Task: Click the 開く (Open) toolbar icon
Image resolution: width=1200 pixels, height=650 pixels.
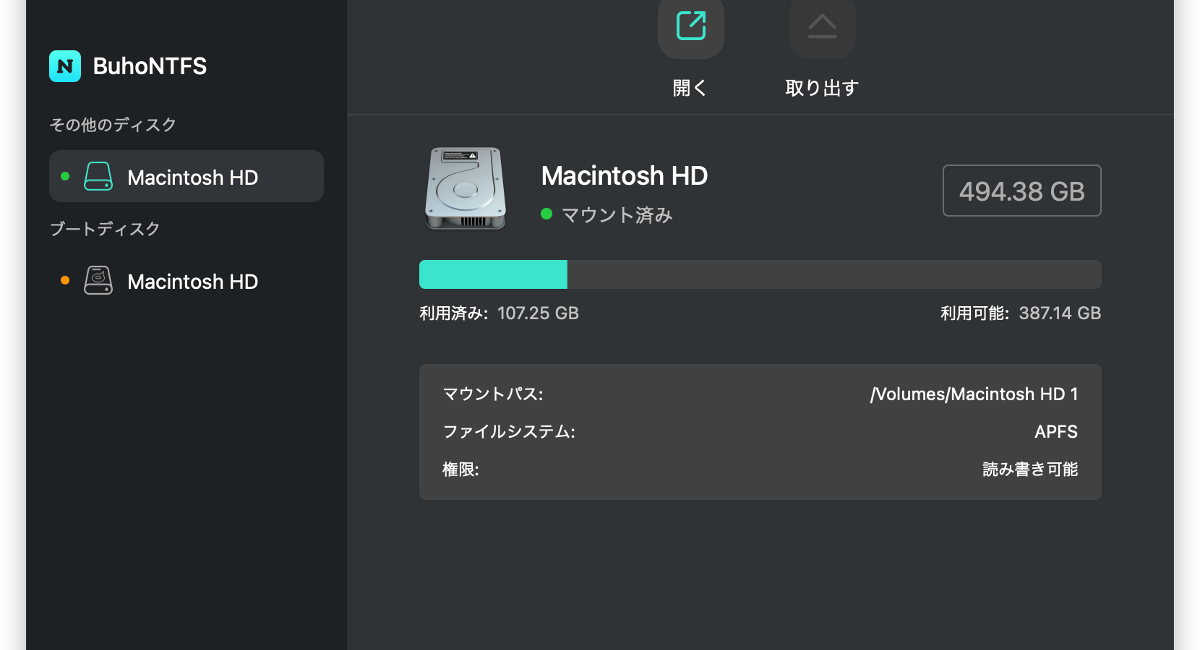Action: (x=689, y=28)
